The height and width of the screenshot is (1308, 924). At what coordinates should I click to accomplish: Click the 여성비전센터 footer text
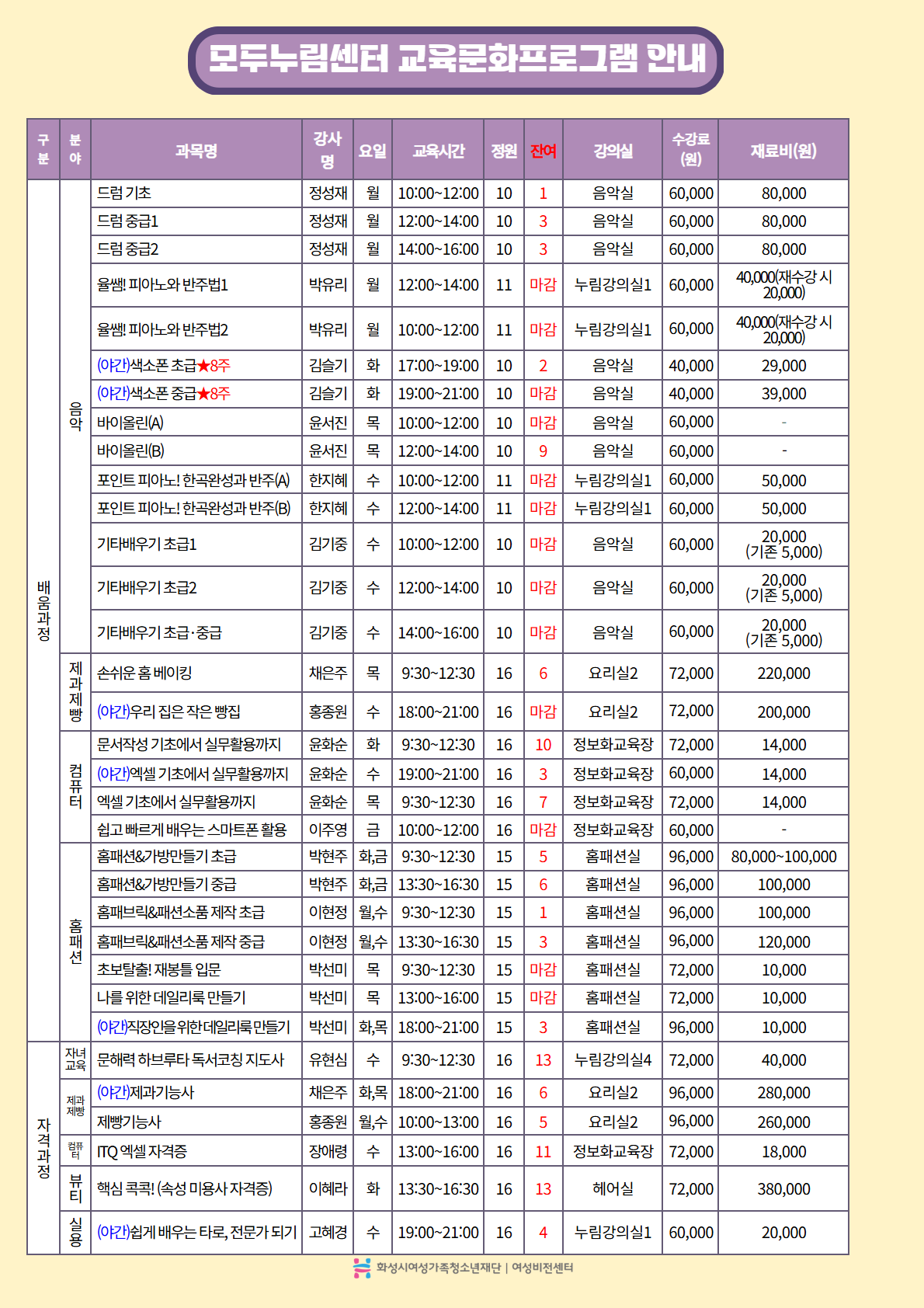tap(542, 1268)
